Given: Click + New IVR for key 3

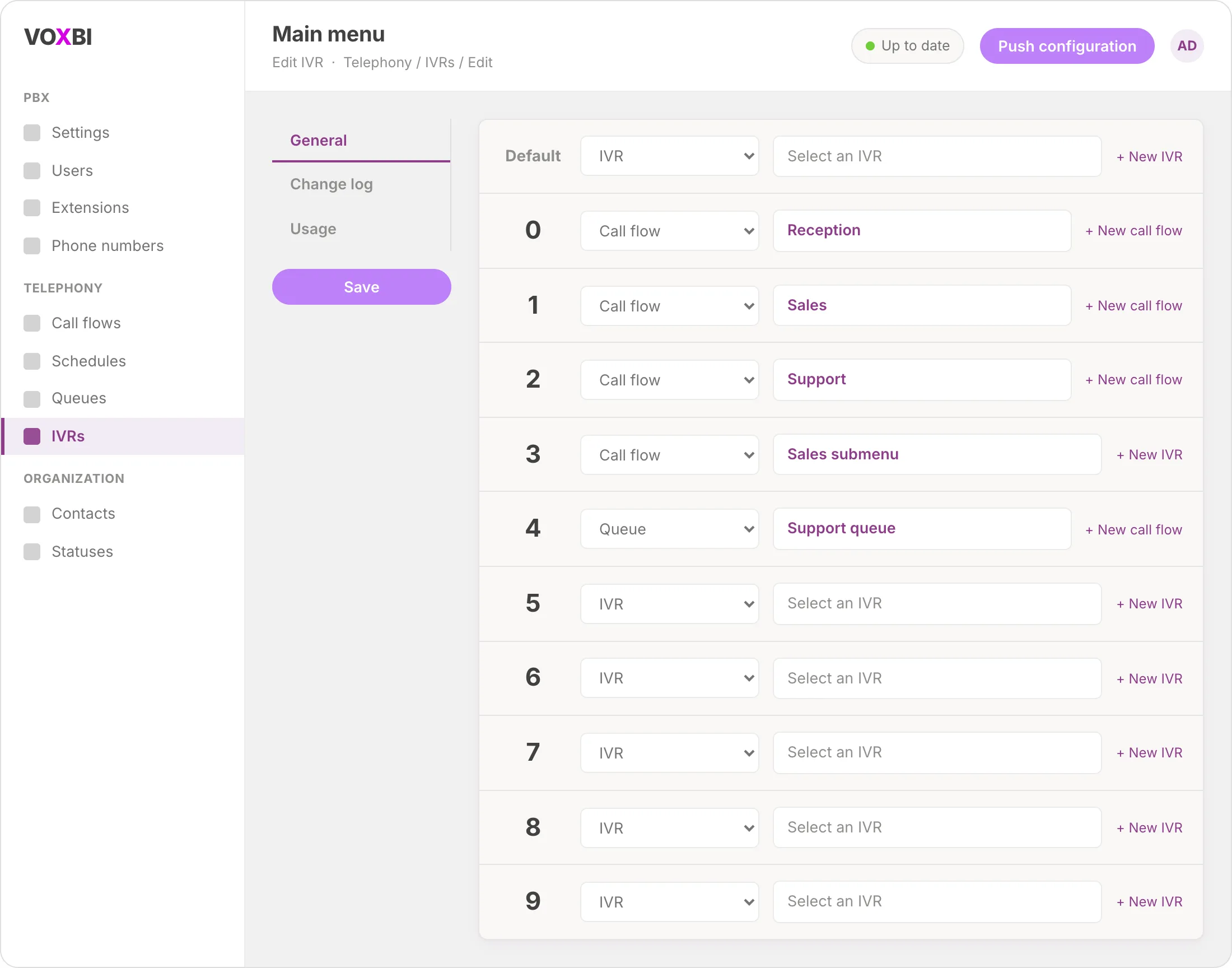Looking at the screenshot, I should click(1149, 455).
